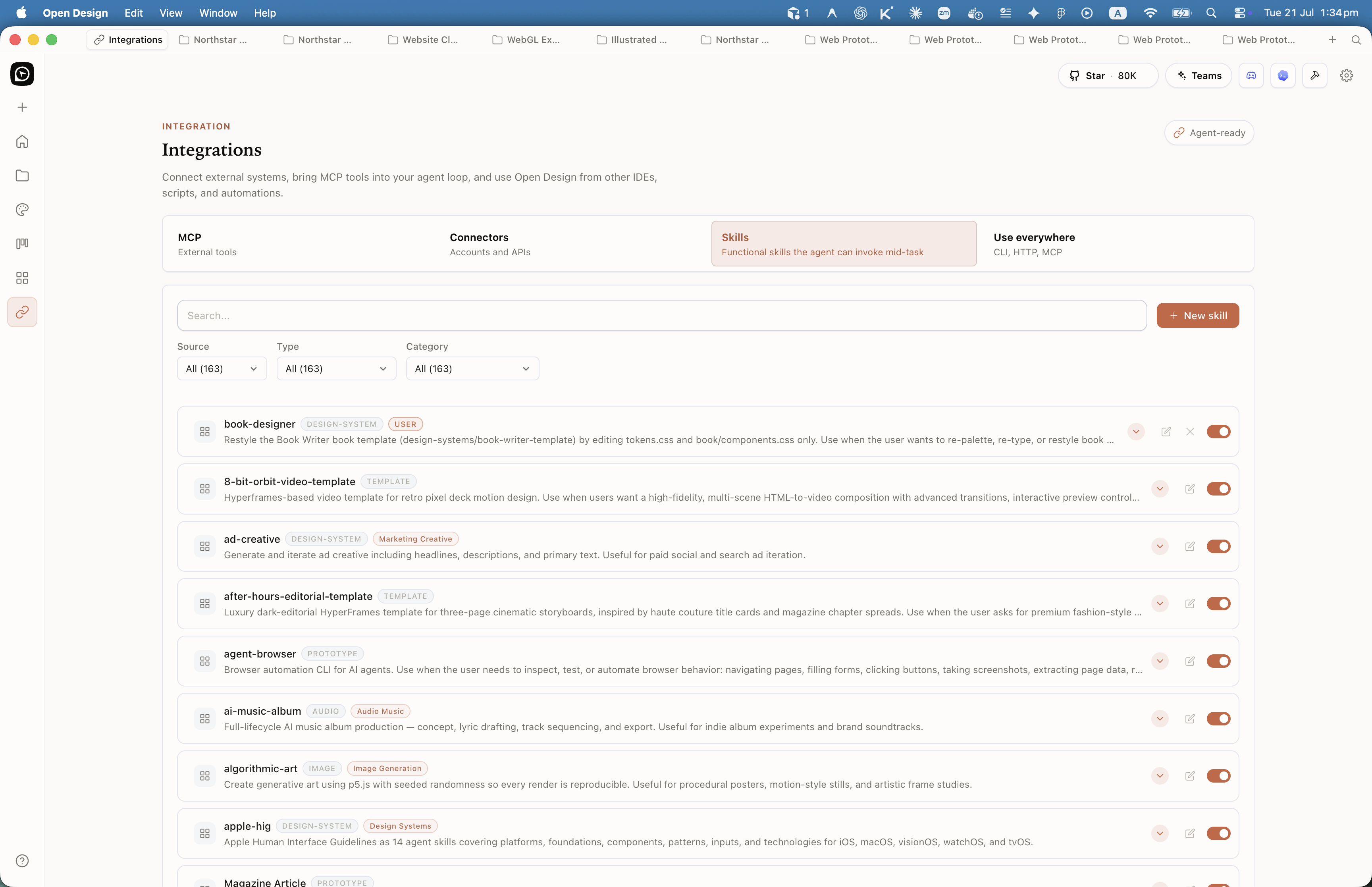The width and height of the screenshot is (1372, 887).
Task: Open help via the question mark icon
Action: click(x=22, y=860)
